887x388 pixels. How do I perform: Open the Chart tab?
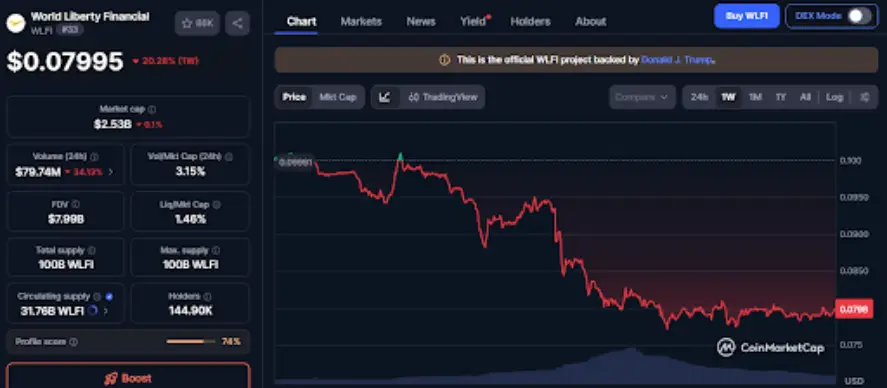[x=302, y=21]
